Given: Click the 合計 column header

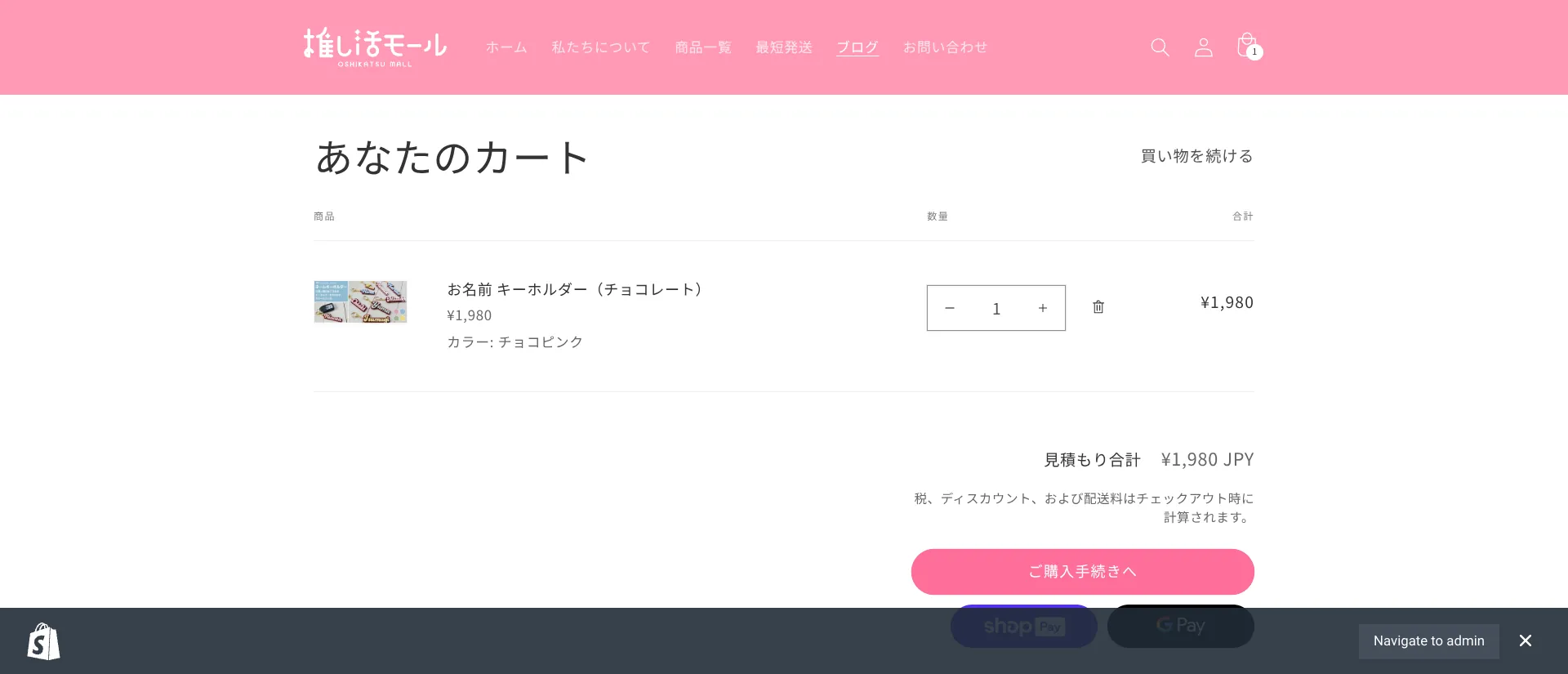Looking at the screenshot, I should coord(1243,216).
